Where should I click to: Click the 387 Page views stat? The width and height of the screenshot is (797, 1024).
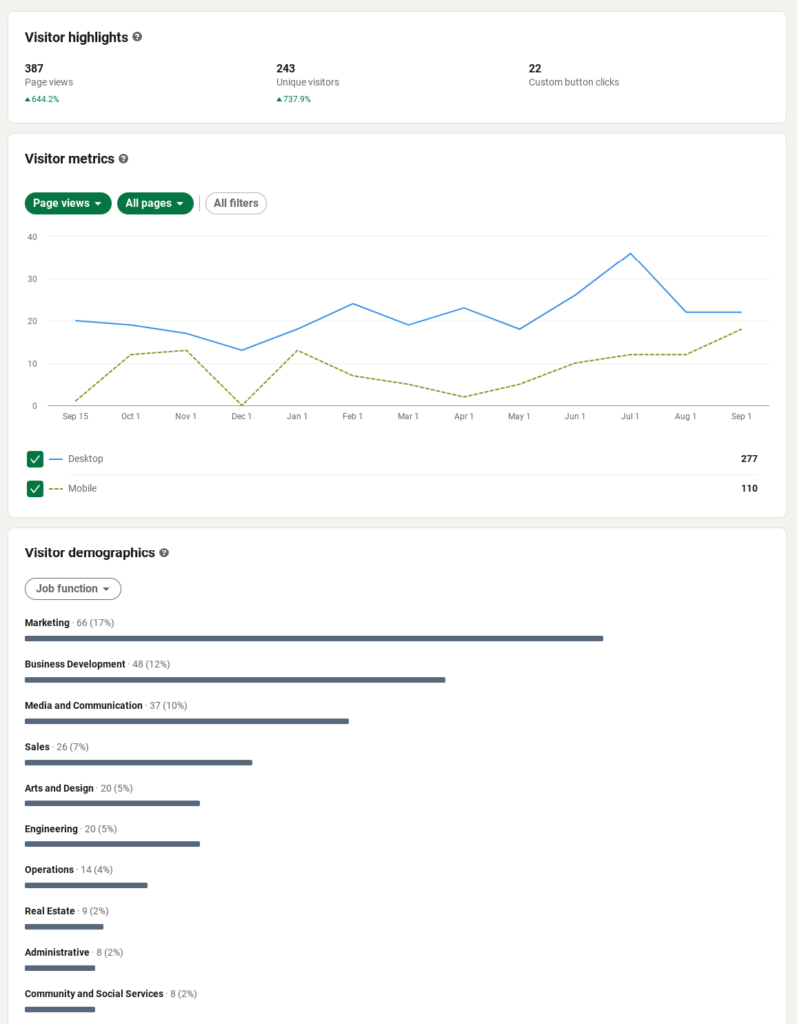pyautogui.click(x=34, y=69)
